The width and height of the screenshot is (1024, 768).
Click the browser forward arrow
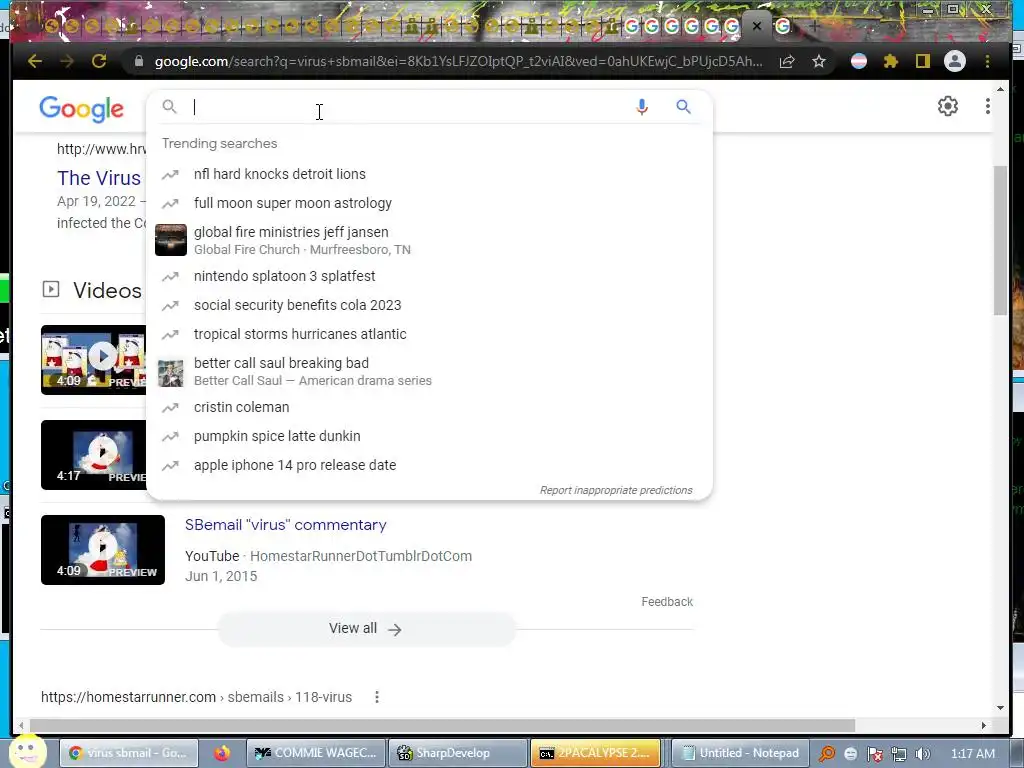[67, 61]
